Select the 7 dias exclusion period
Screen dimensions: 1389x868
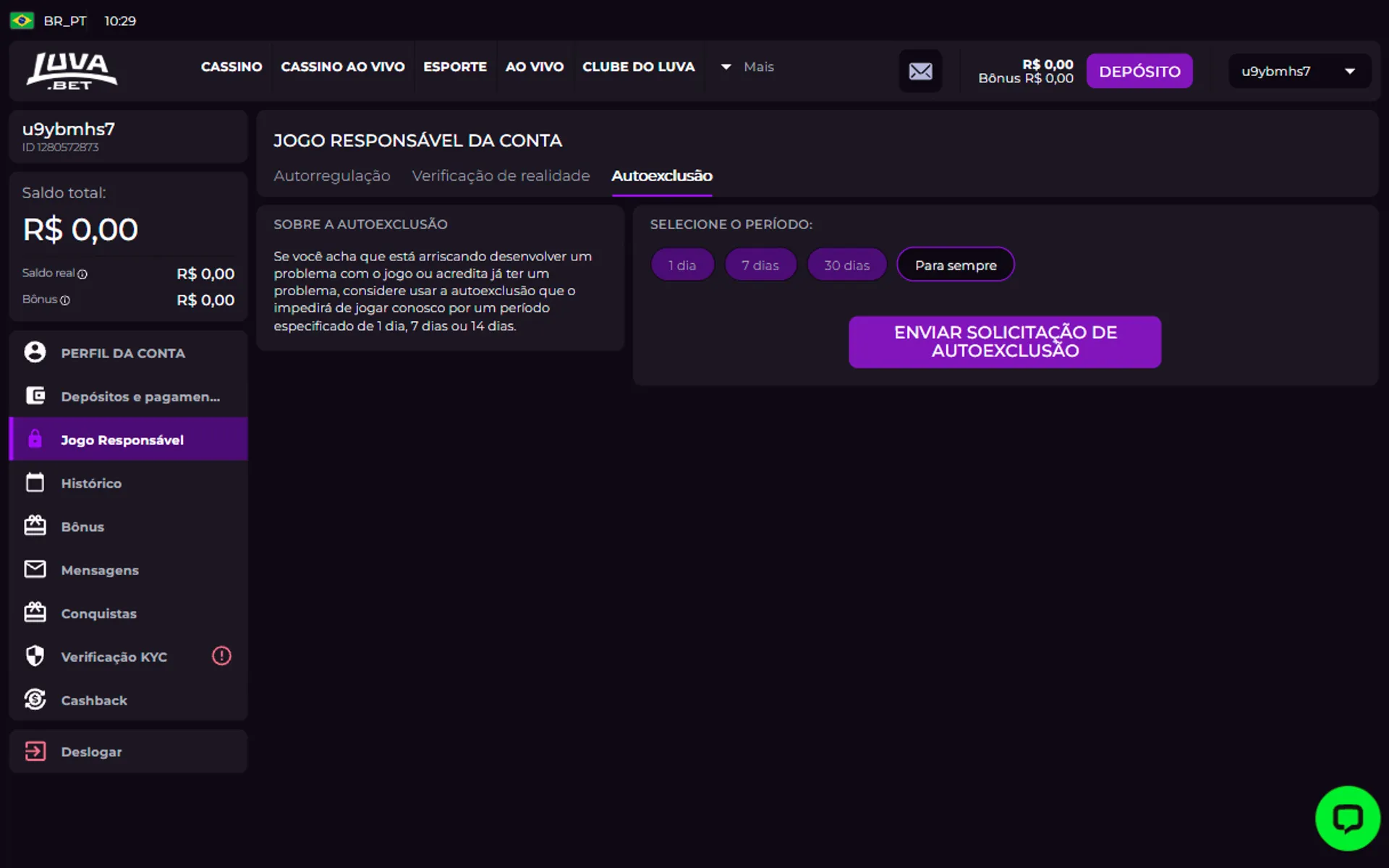(760, 264)
